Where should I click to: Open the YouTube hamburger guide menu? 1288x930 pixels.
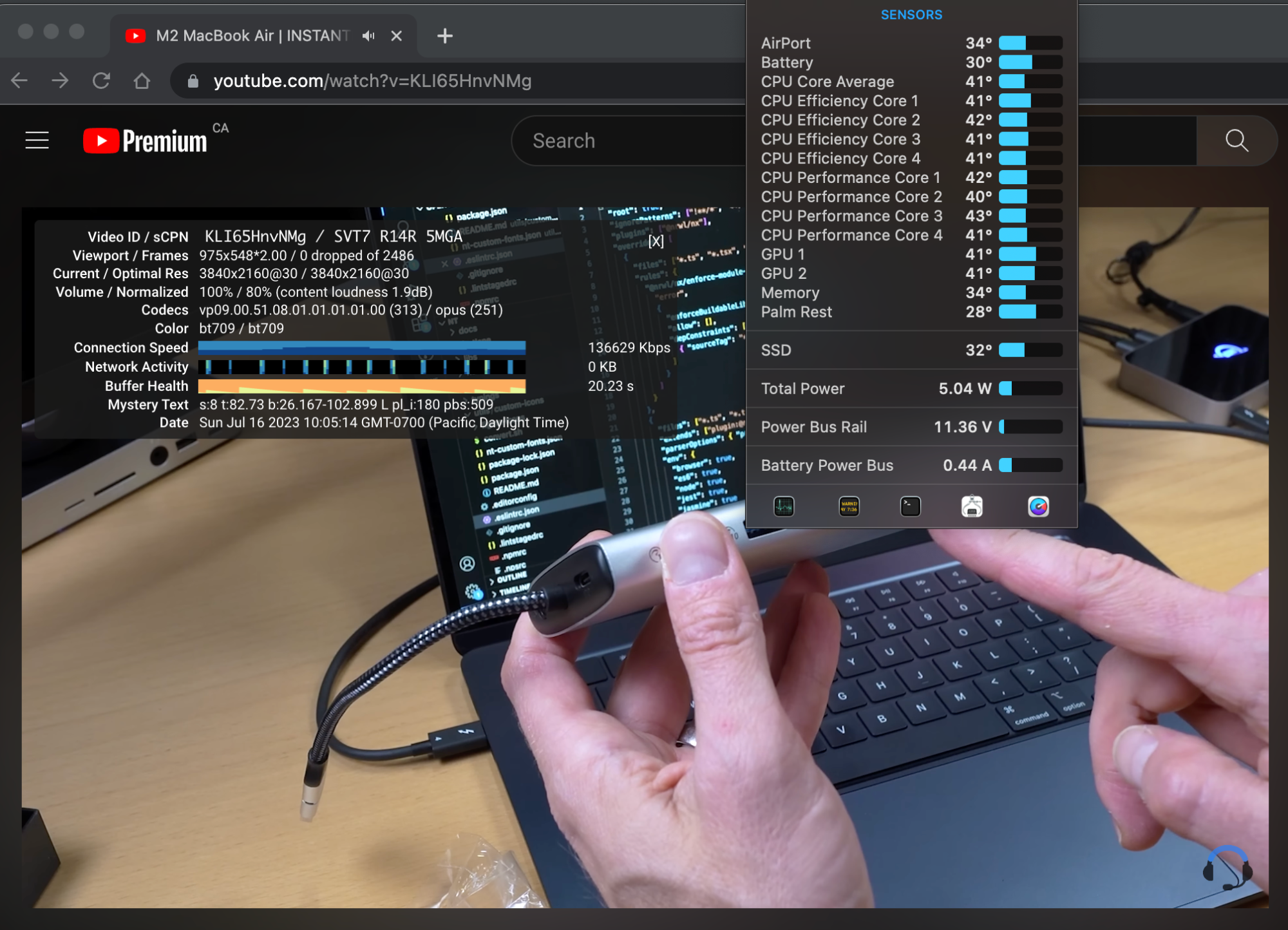pos(37,140)
